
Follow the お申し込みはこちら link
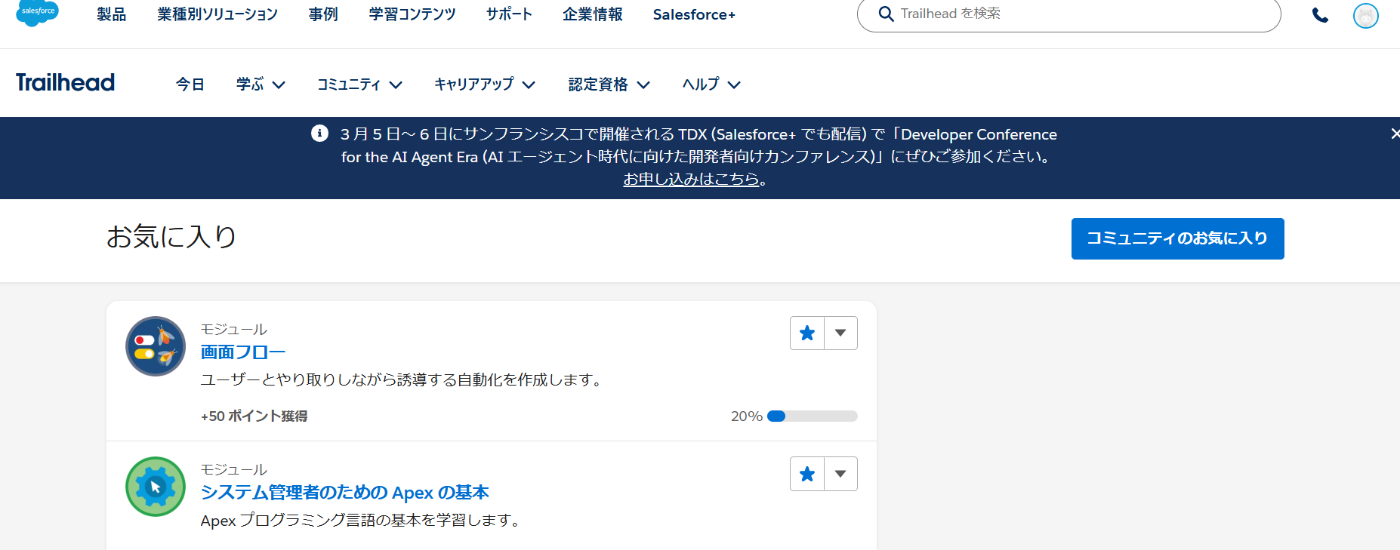[x=691, y=180]
